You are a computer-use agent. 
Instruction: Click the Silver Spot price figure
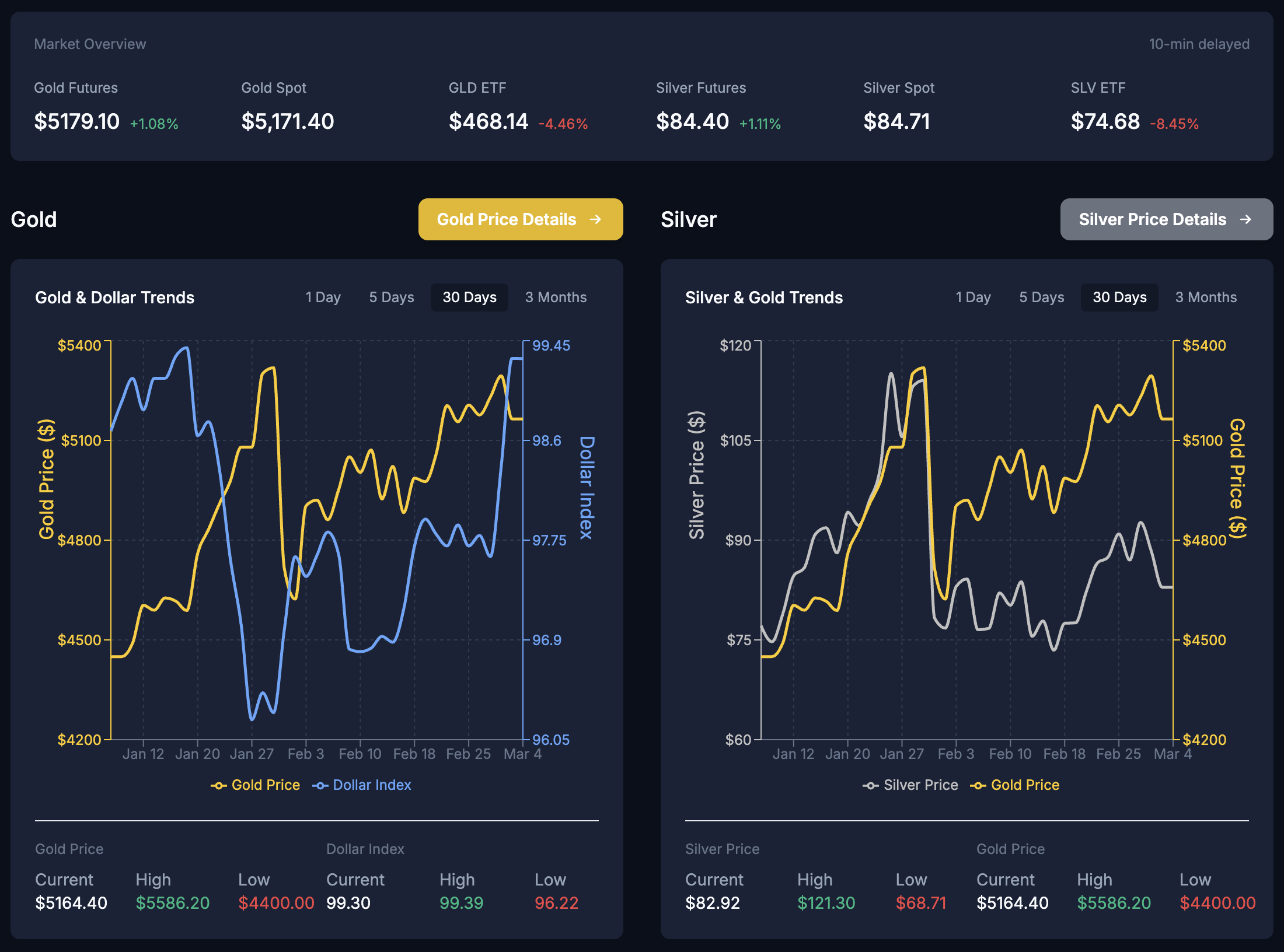coord(897,121)
